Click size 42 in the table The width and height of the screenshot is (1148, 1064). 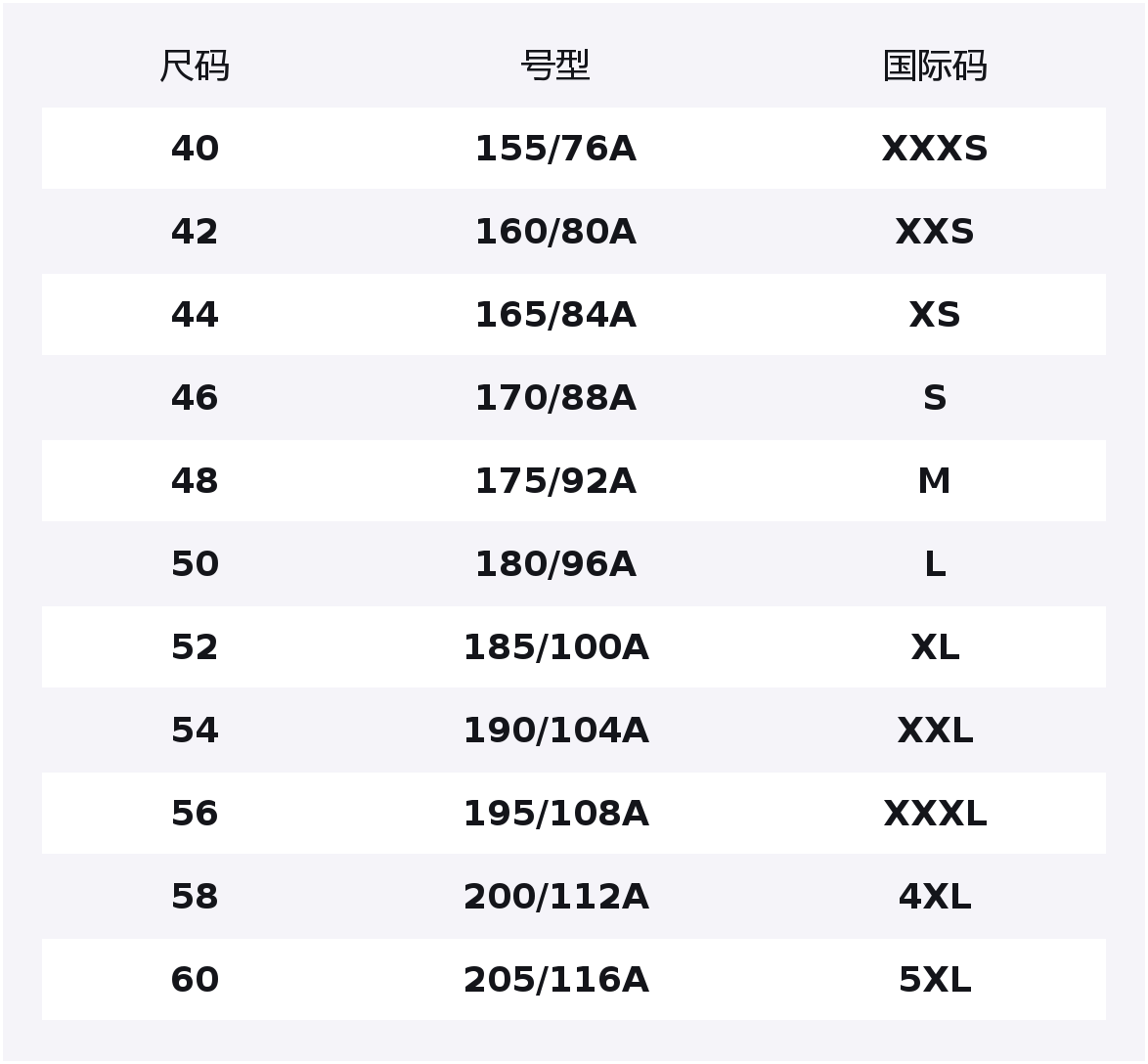195,232
